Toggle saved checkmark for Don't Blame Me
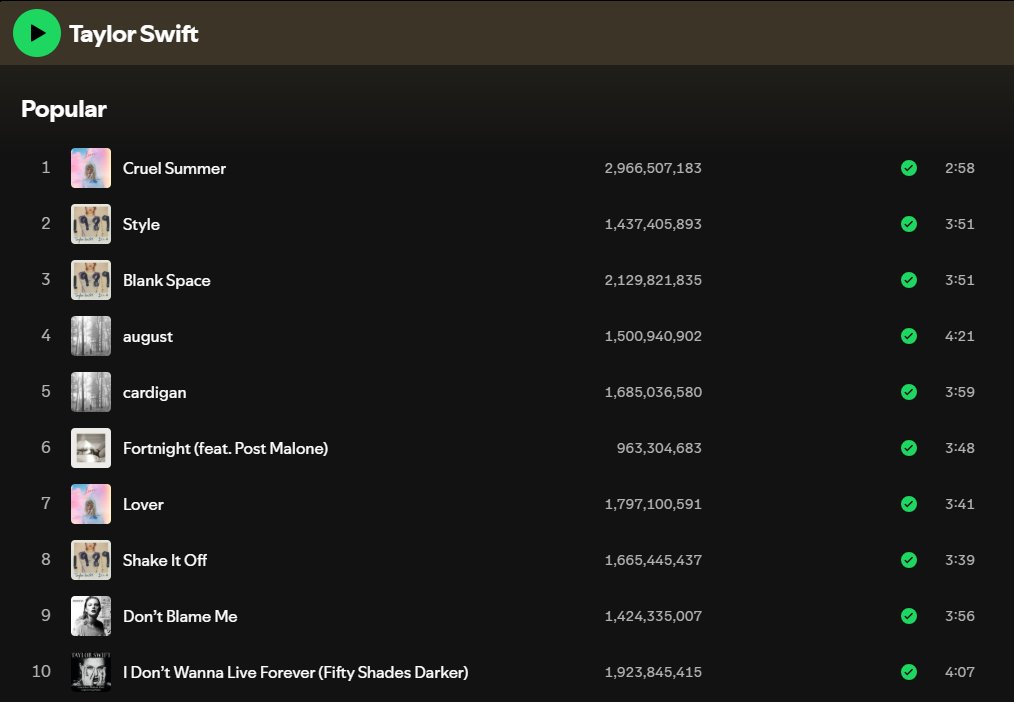1014x702 pixels. tap(909, 616)
